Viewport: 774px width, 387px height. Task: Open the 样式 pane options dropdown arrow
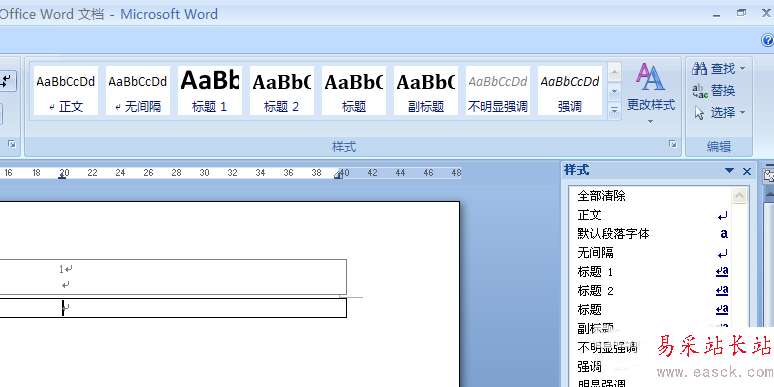730,171
